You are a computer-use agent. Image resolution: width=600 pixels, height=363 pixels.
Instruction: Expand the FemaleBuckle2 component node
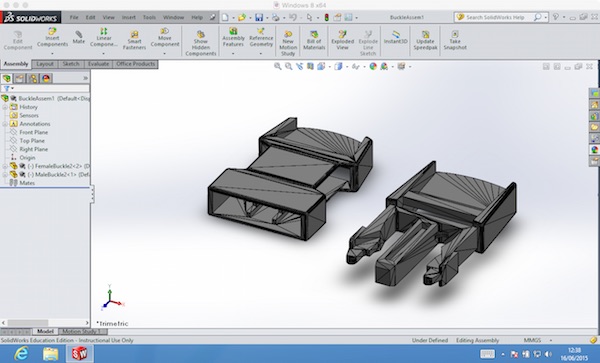(5, 166)
